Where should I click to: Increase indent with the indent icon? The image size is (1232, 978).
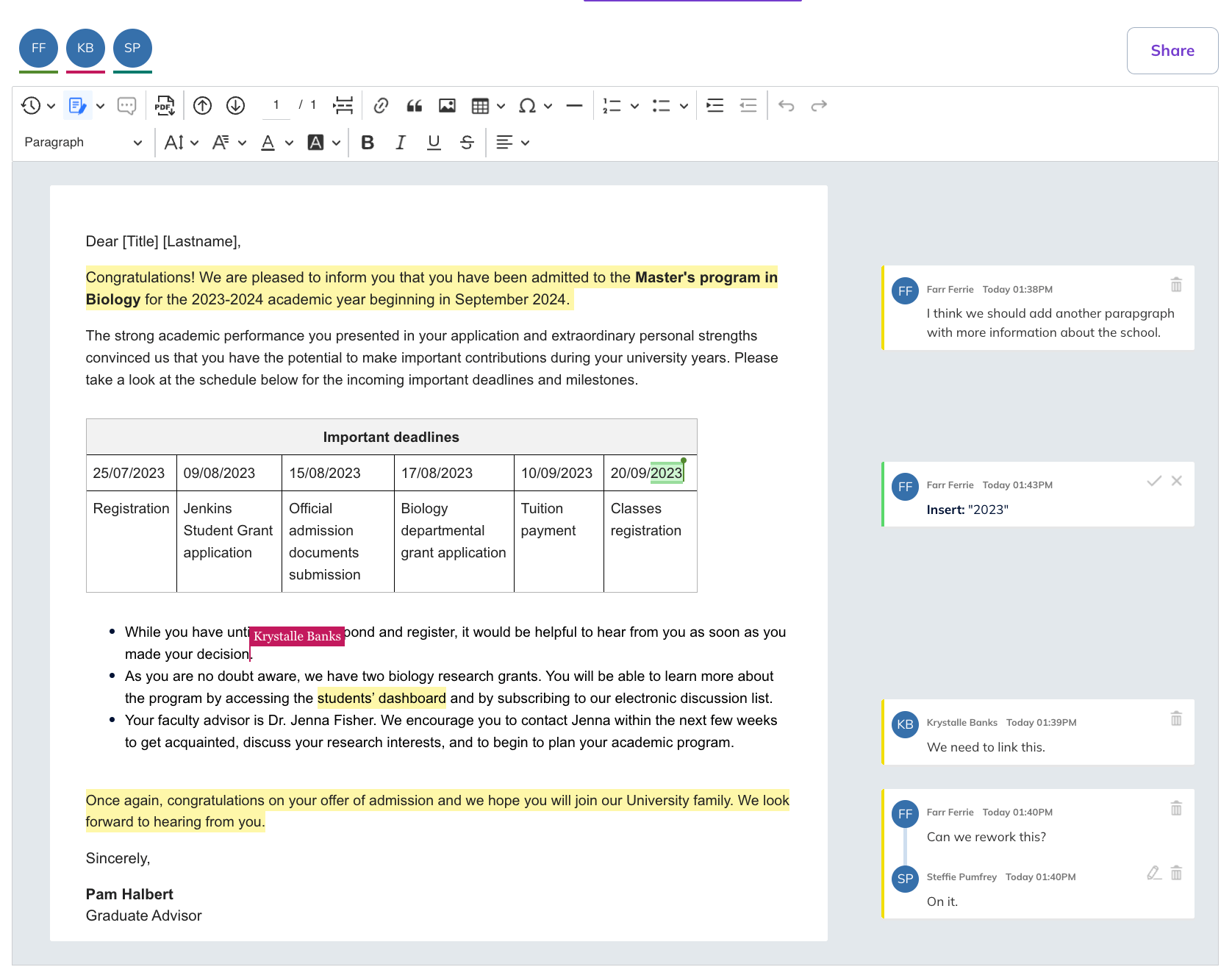pyautogui.click(x=715, y=106)
